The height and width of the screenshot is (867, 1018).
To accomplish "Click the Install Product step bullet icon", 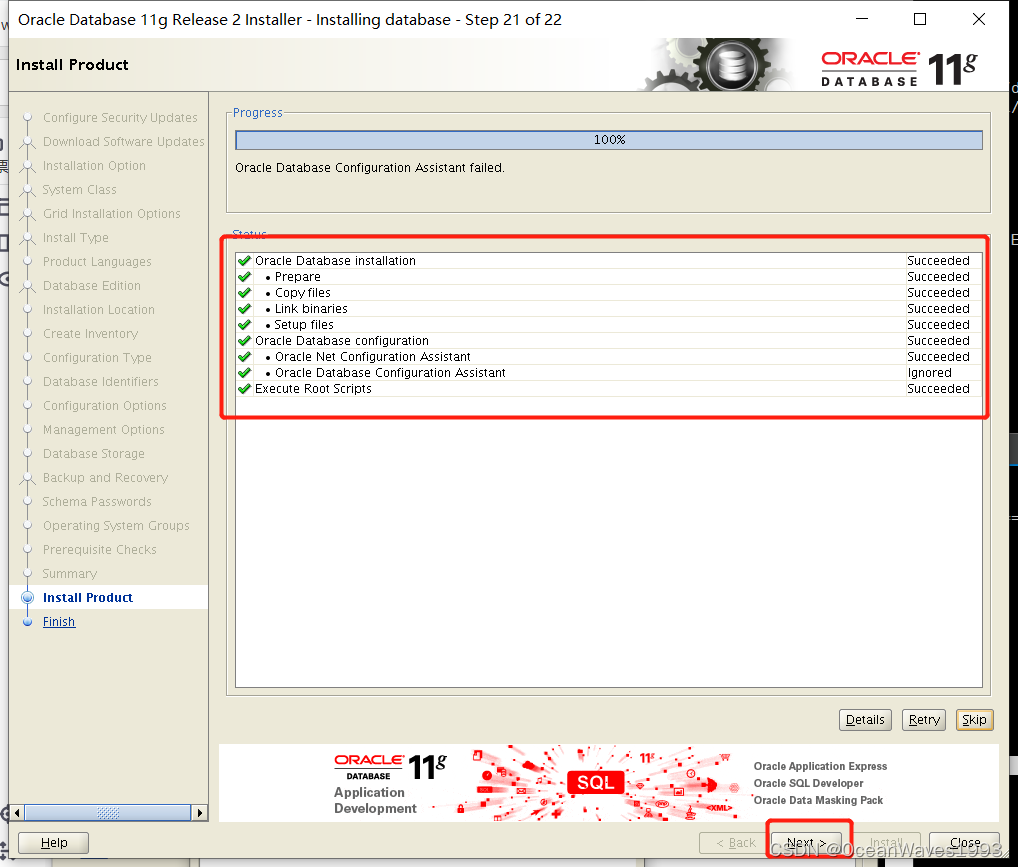I will (27, 597).
